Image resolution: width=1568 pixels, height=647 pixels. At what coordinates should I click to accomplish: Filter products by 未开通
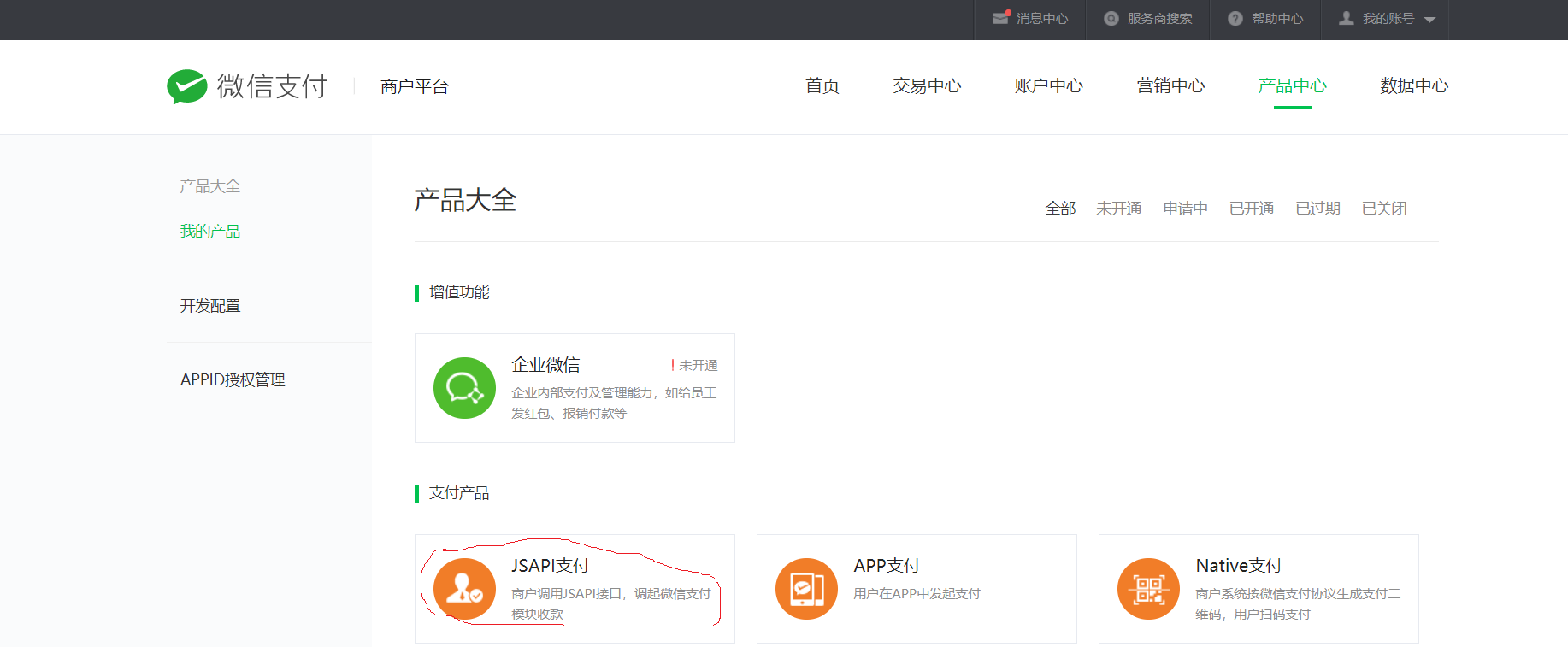coord(1119,209)
